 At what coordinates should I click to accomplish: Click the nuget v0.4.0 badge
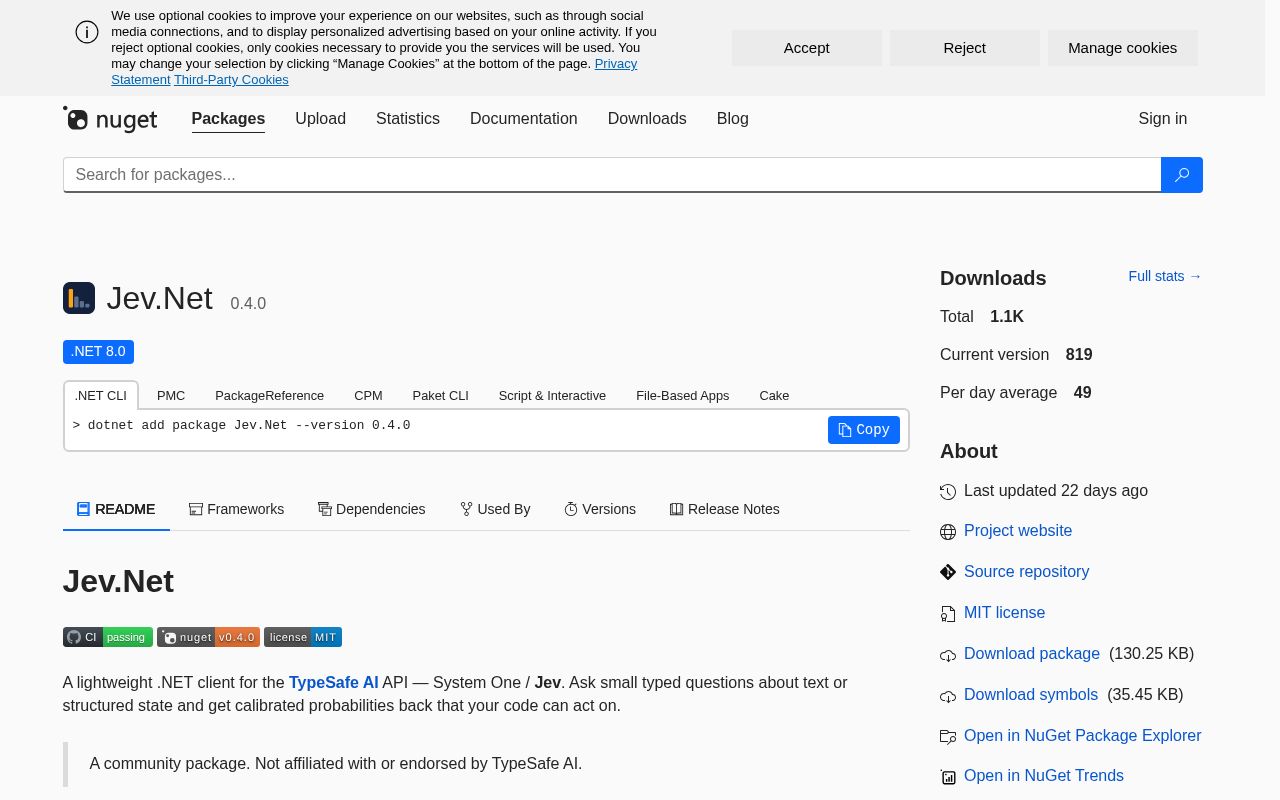pyautogui.click(x=208, y=637)
